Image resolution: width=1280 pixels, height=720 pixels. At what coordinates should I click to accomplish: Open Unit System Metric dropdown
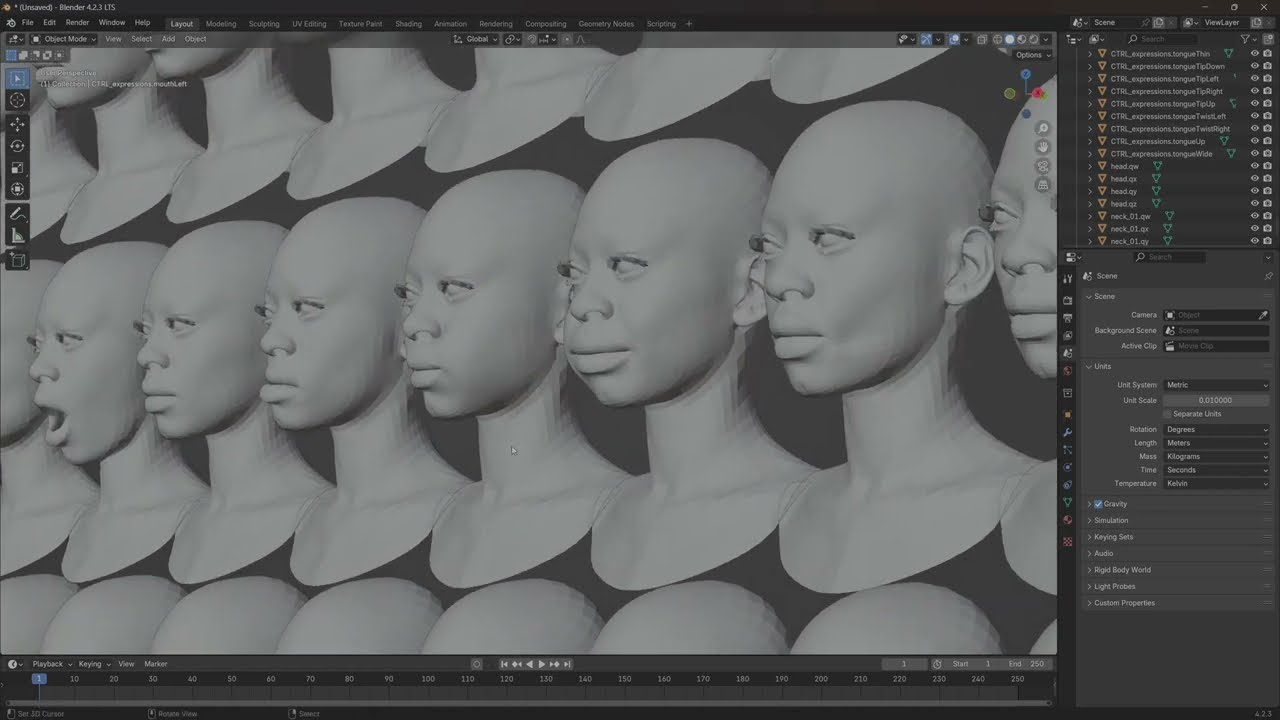tap(1216, 385)
